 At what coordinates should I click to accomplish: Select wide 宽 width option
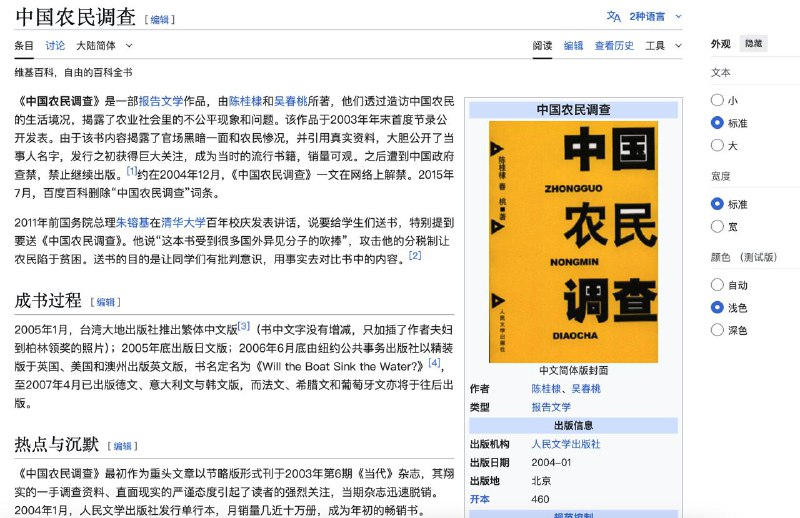pos(717,227)
